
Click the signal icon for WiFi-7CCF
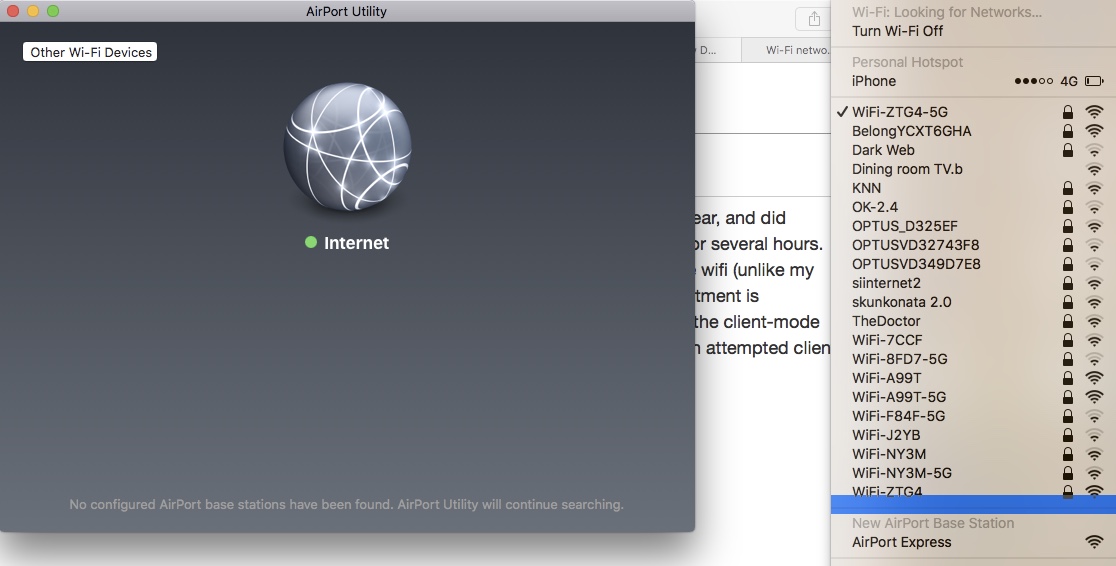1094,340
